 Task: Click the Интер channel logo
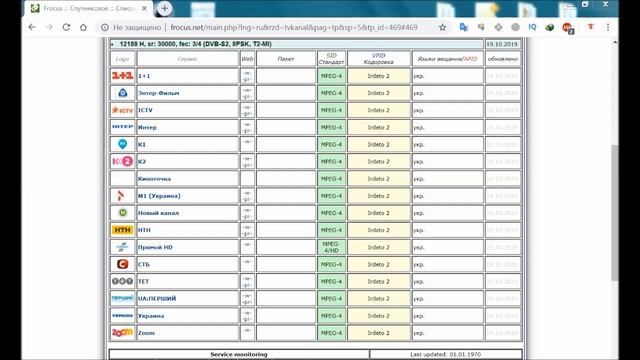(122, 127)
